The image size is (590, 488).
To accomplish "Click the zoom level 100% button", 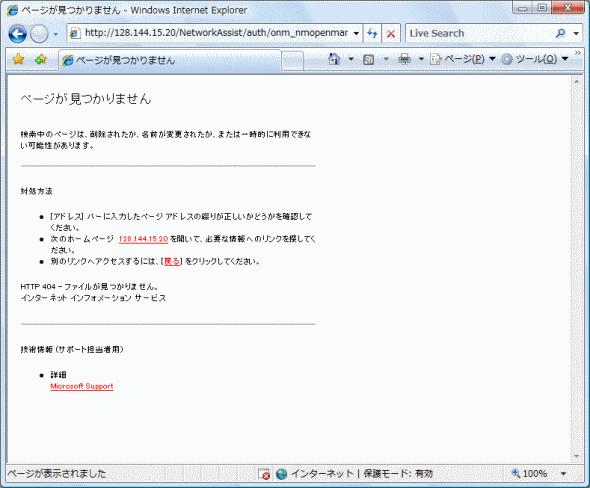I will [x=529, y=474].
